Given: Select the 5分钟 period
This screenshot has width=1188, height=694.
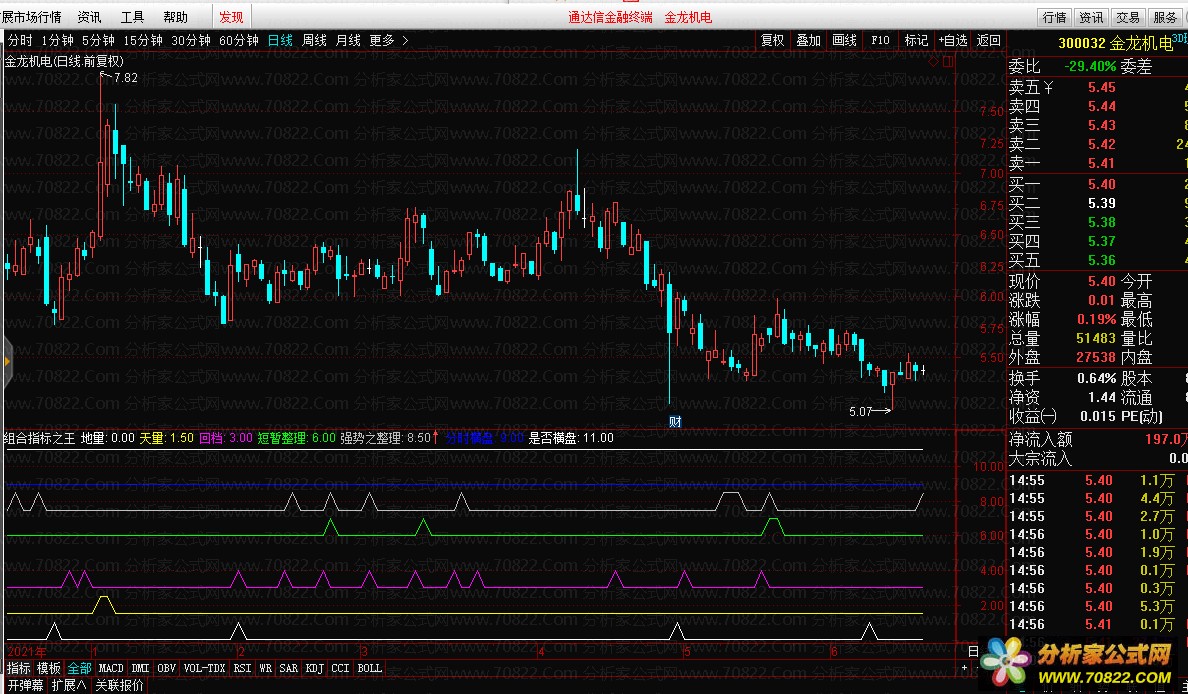Looking at the screenshot, I should pyautogui.click(x=98, y=40).
